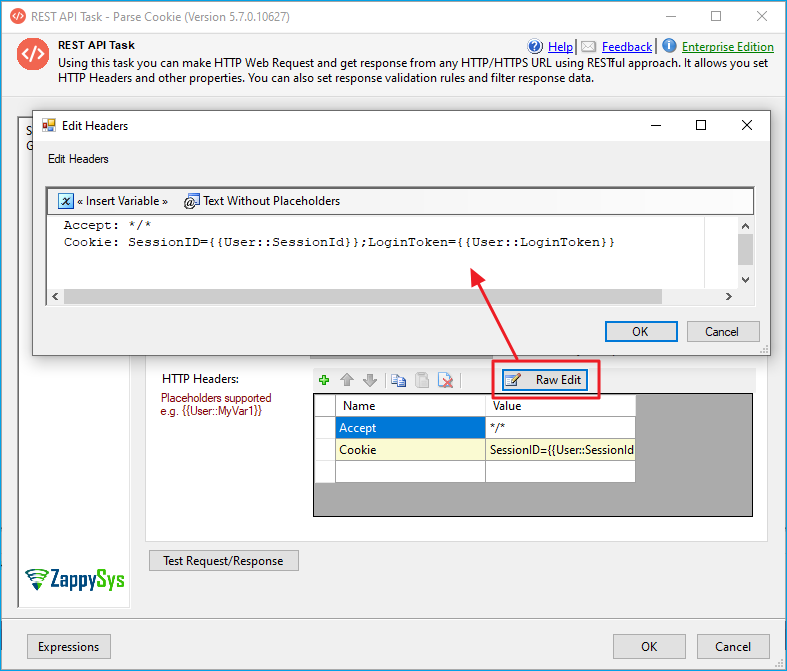787x671 pixels.
Task: Click the copy headers icon
Action: (x=398, y=380)
